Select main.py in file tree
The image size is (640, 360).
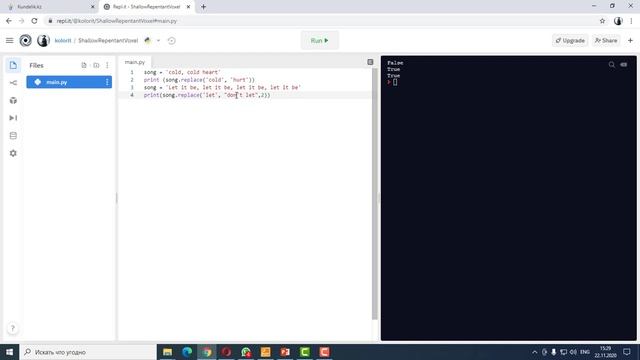pyautogui.click(x=69, y=82)
